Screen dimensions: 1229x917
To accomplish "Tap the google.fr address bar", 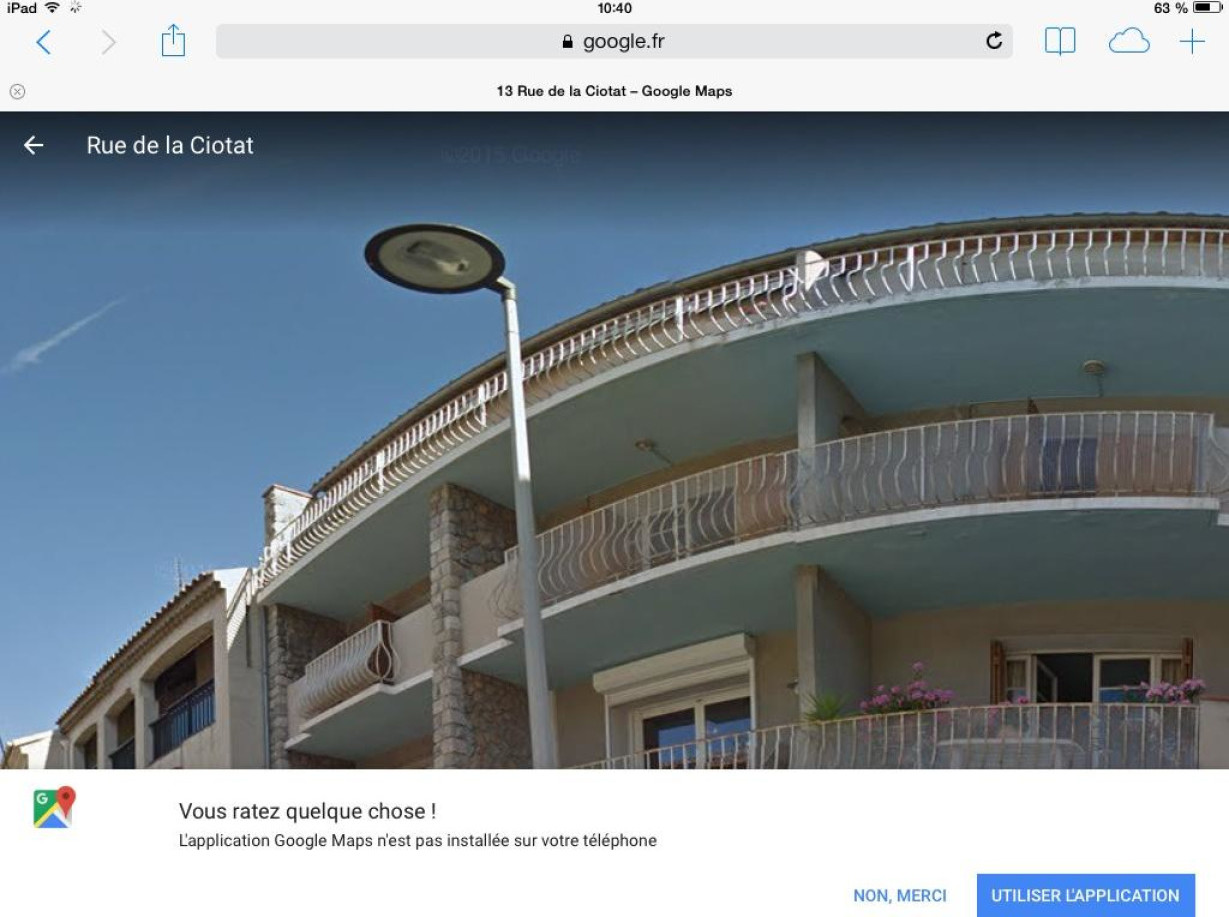I will 614,41.
